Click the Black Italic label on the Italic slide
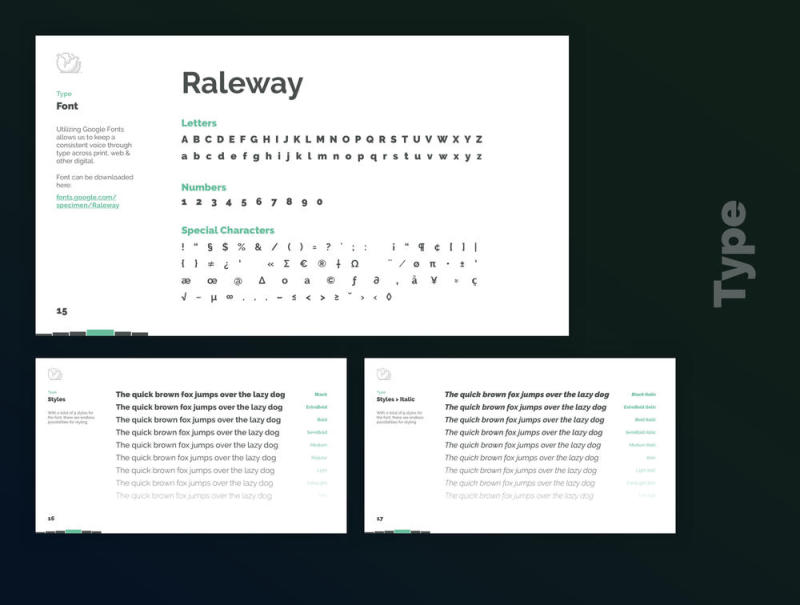This screenshot has width=800, height=605. tap(643, 395)
